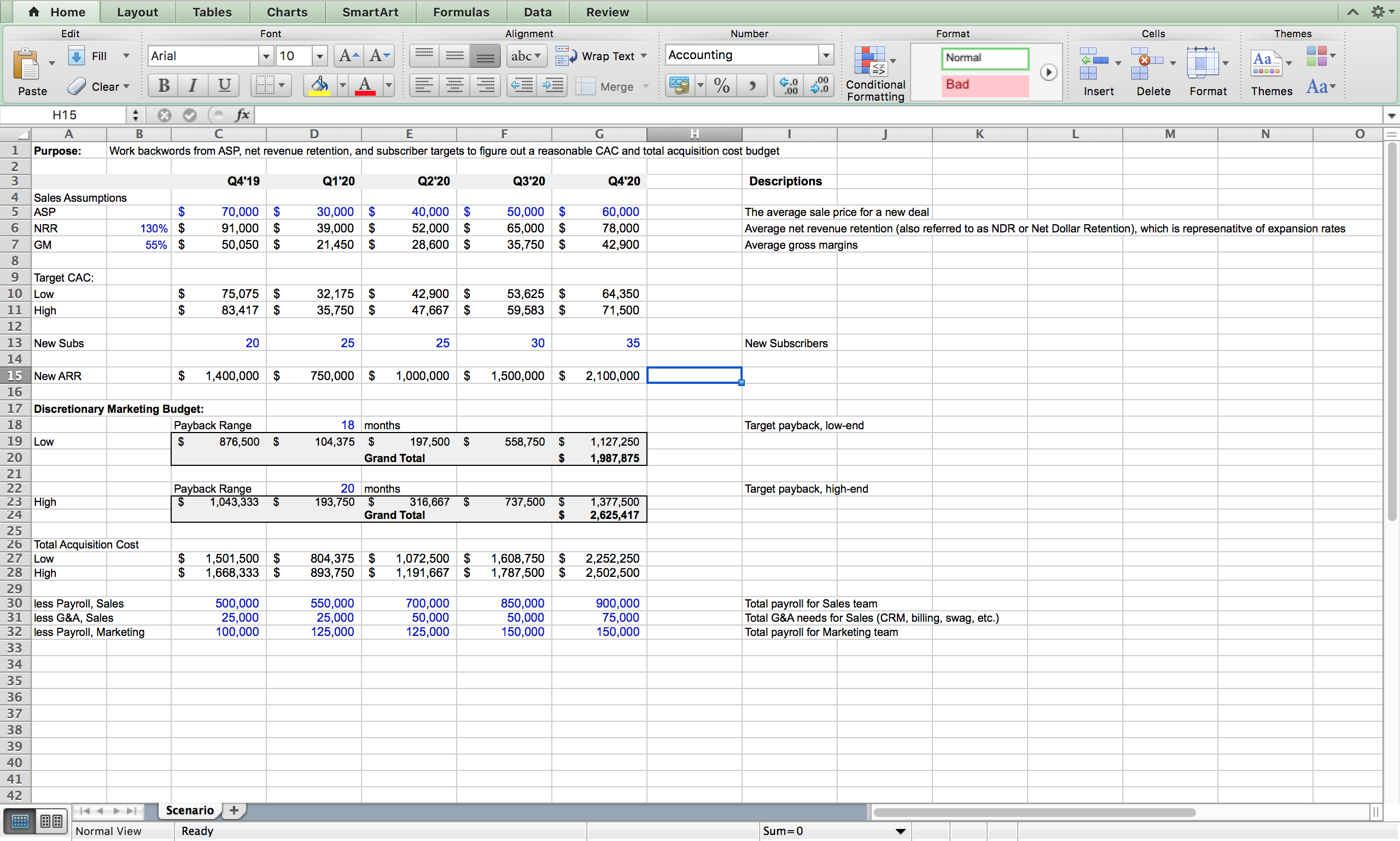
Task: Center text horizontally in cell
Action: pos(454,85)
